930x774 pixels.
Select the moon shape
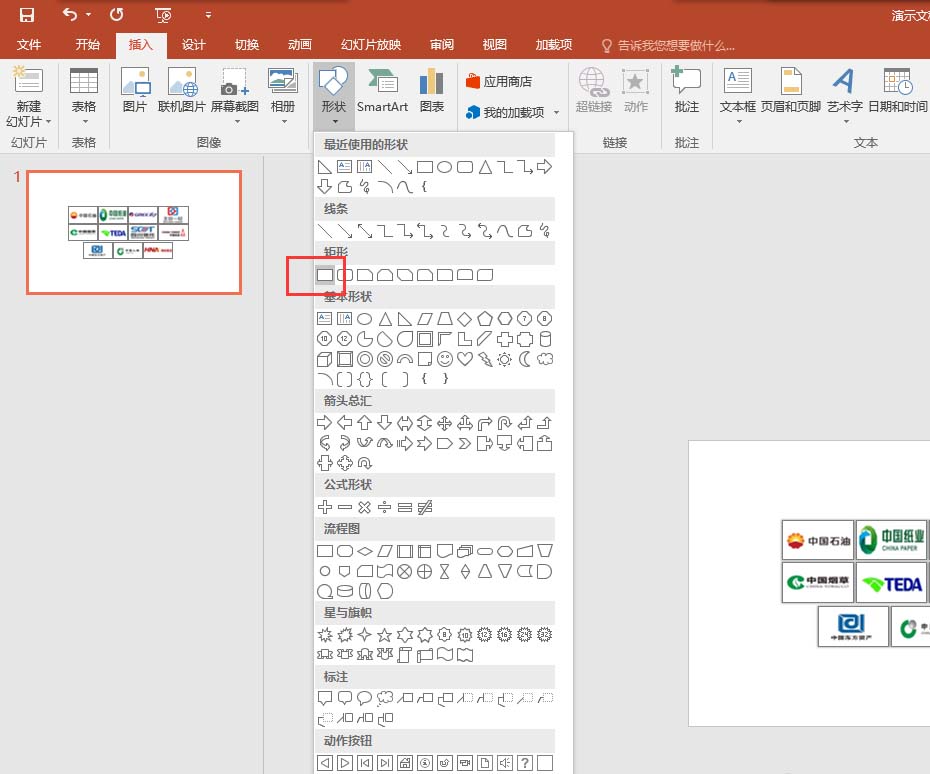[524, 359]
